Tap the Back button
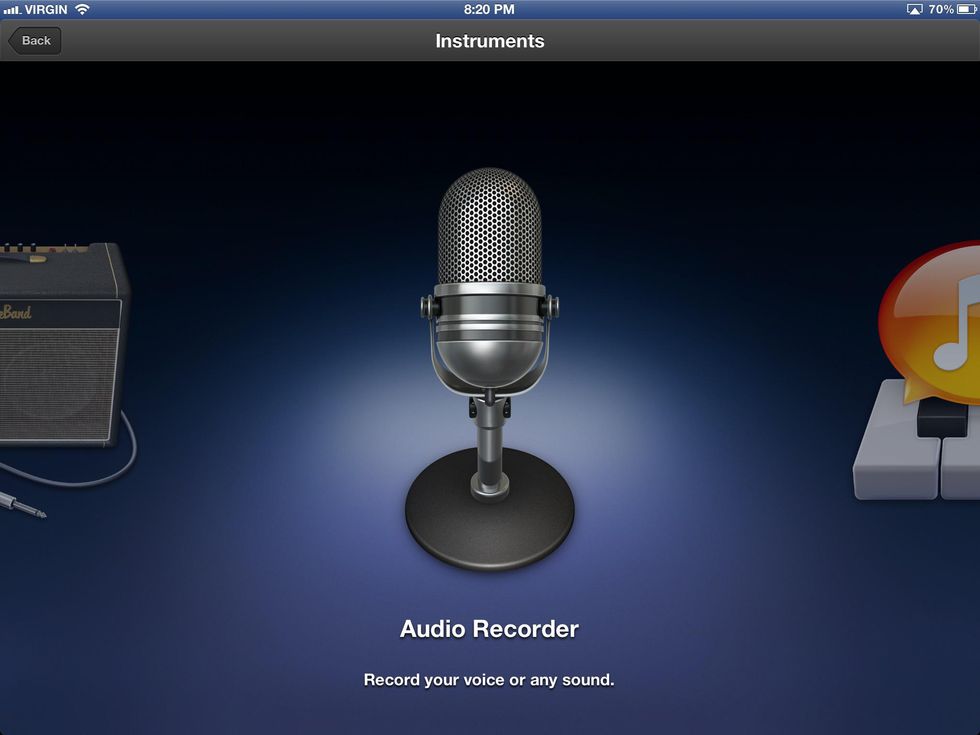This screenshot has height=735, width=980. [x=35, y=41]
